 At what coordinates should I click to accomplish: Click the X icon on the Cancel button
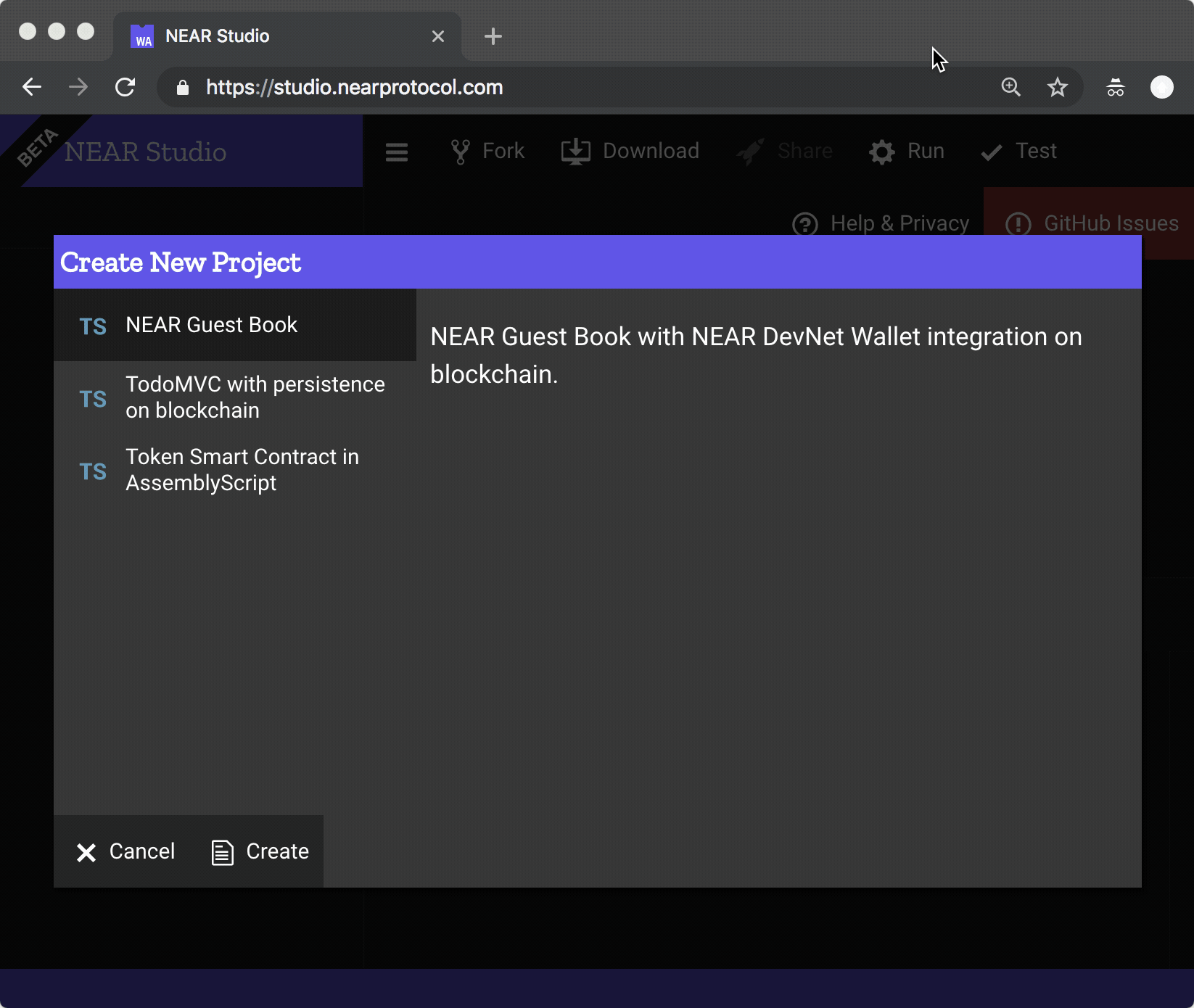click(86, 853)
